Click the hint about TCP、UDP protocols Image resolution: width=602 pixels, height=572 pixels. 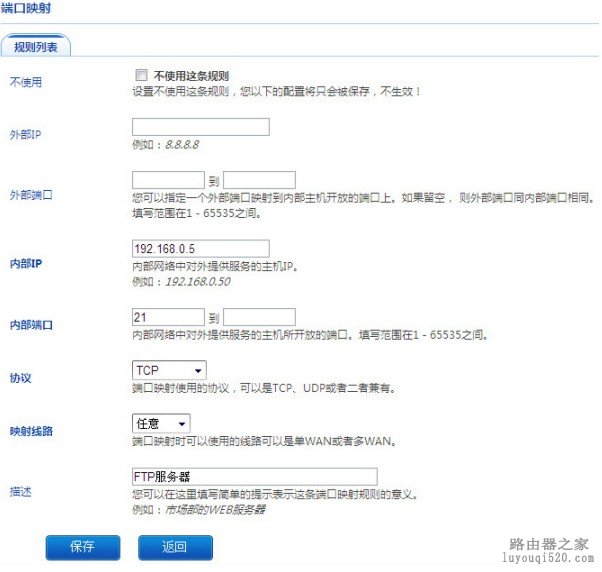pos(263,388)
